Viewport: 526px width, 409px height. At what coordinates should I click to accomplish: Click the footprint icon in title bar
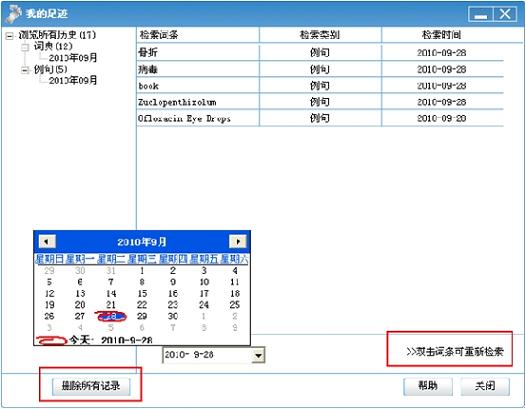click(13, 14)
